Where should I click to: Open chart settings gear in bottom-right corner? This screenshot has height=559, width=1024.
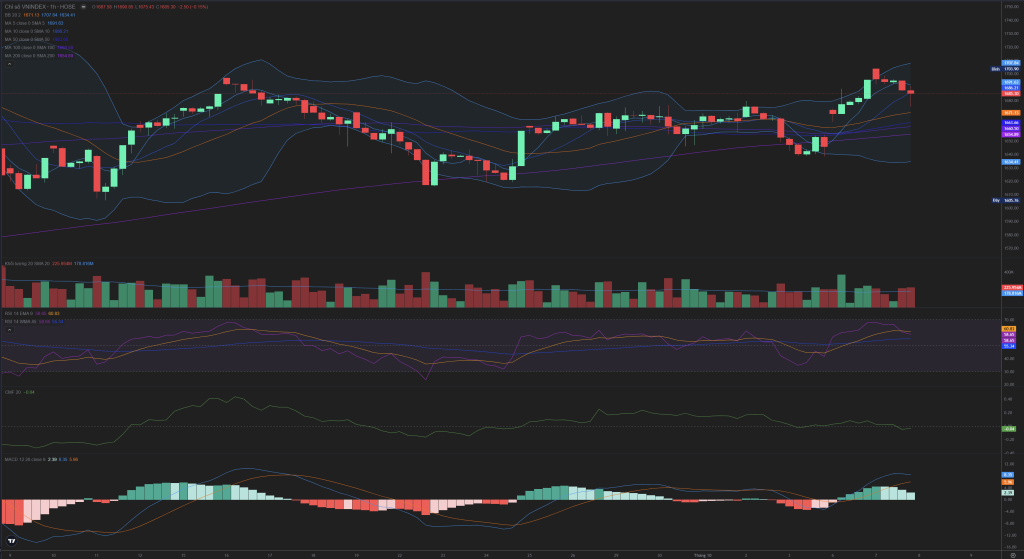tap(1014, 553)
